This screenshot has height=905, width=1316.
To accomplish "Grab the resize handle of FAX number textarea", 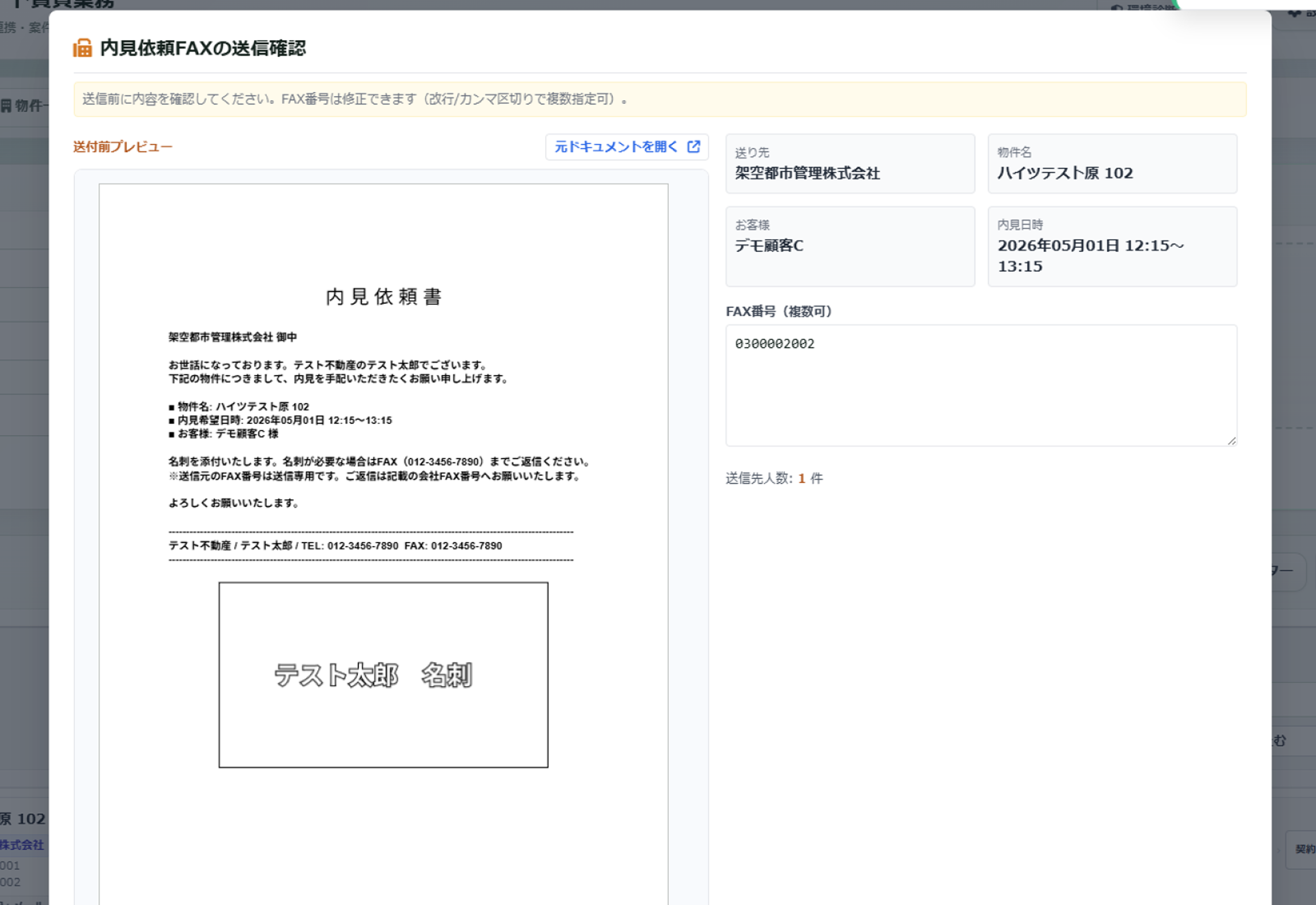I will tap(1232, 441).
